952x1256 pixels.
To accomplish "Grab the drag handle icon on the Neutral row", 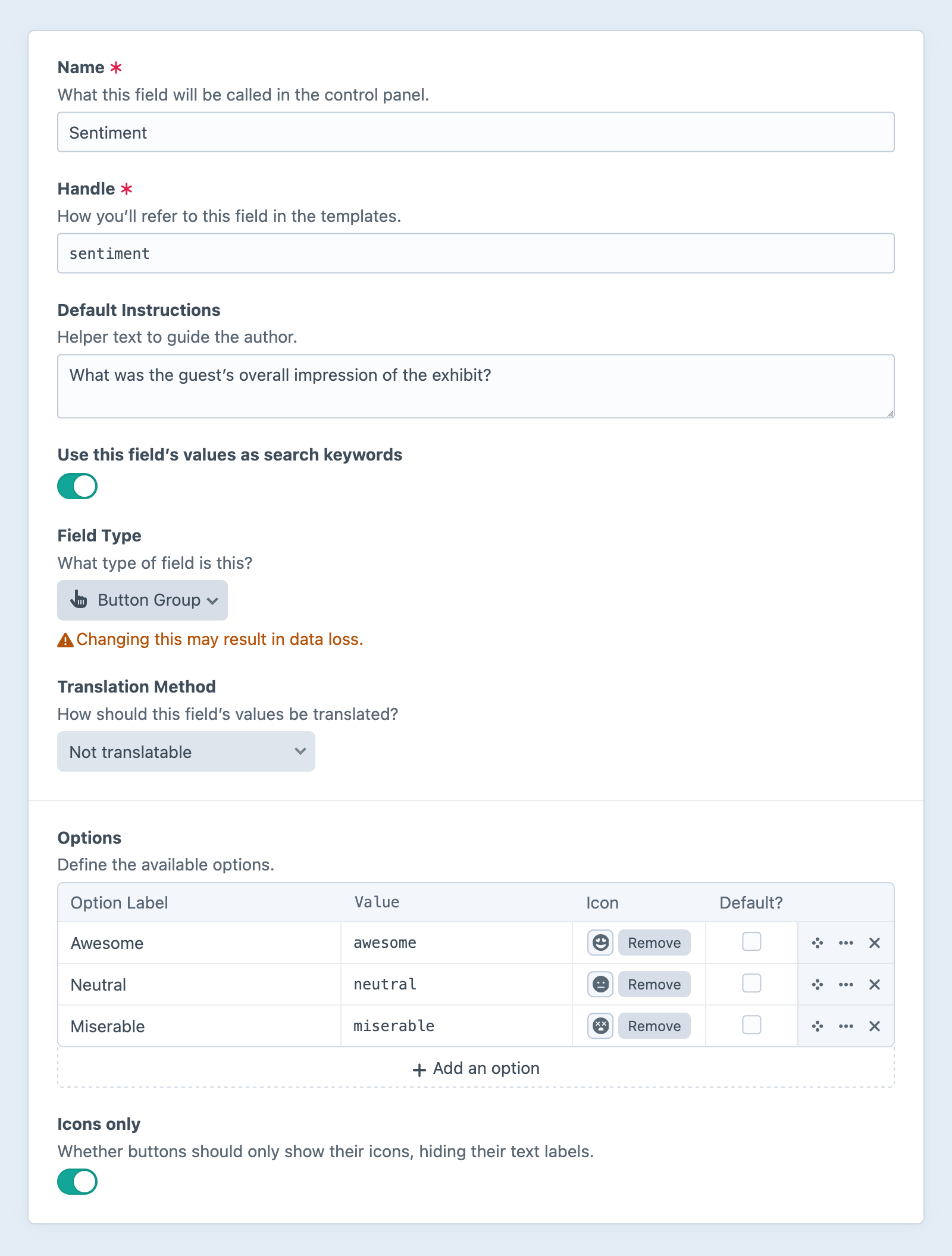I will tap(816, 984).
